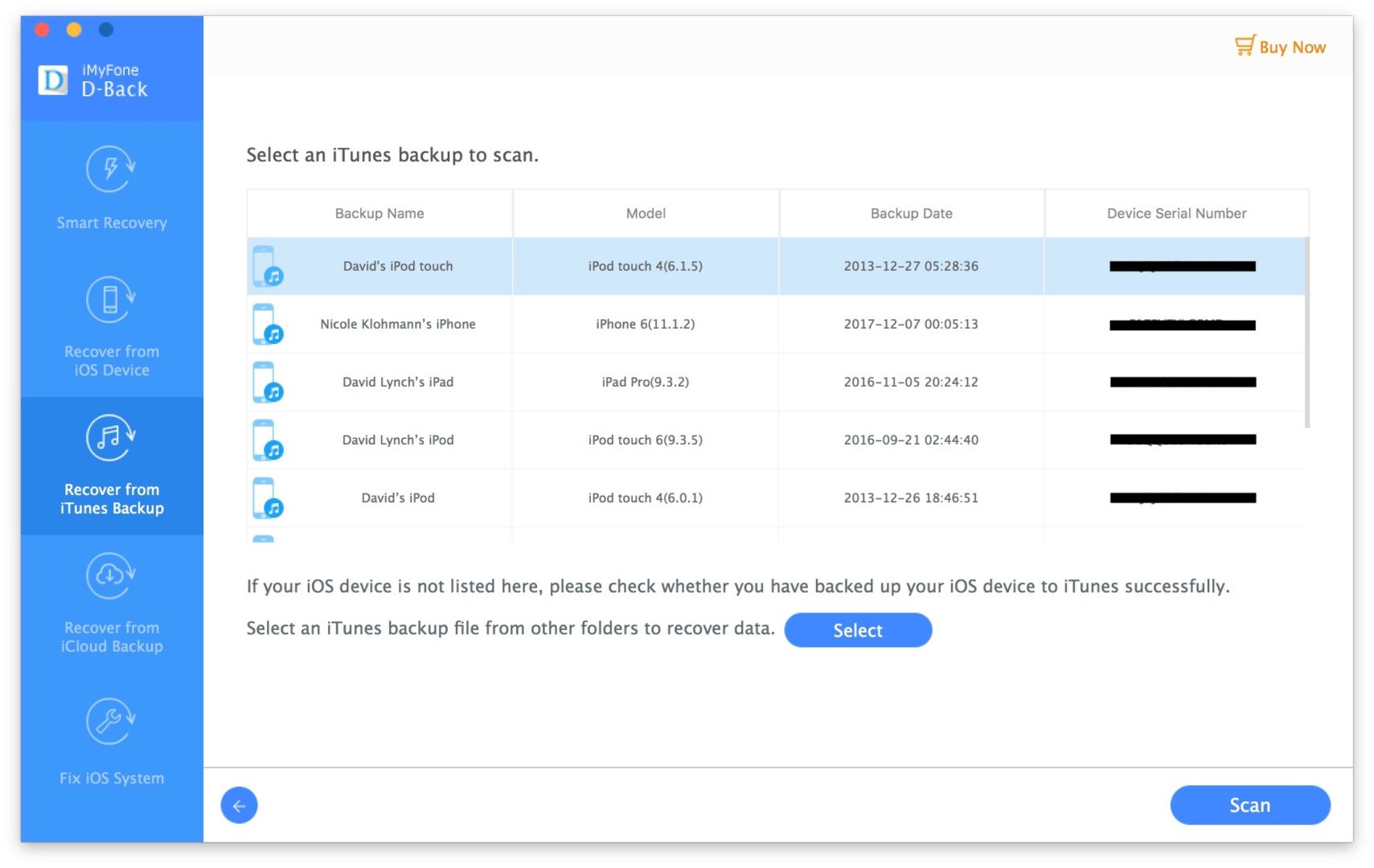Click backup date 2017-12-07 00:05:13
1374x868 pixels.
[911, 324]
